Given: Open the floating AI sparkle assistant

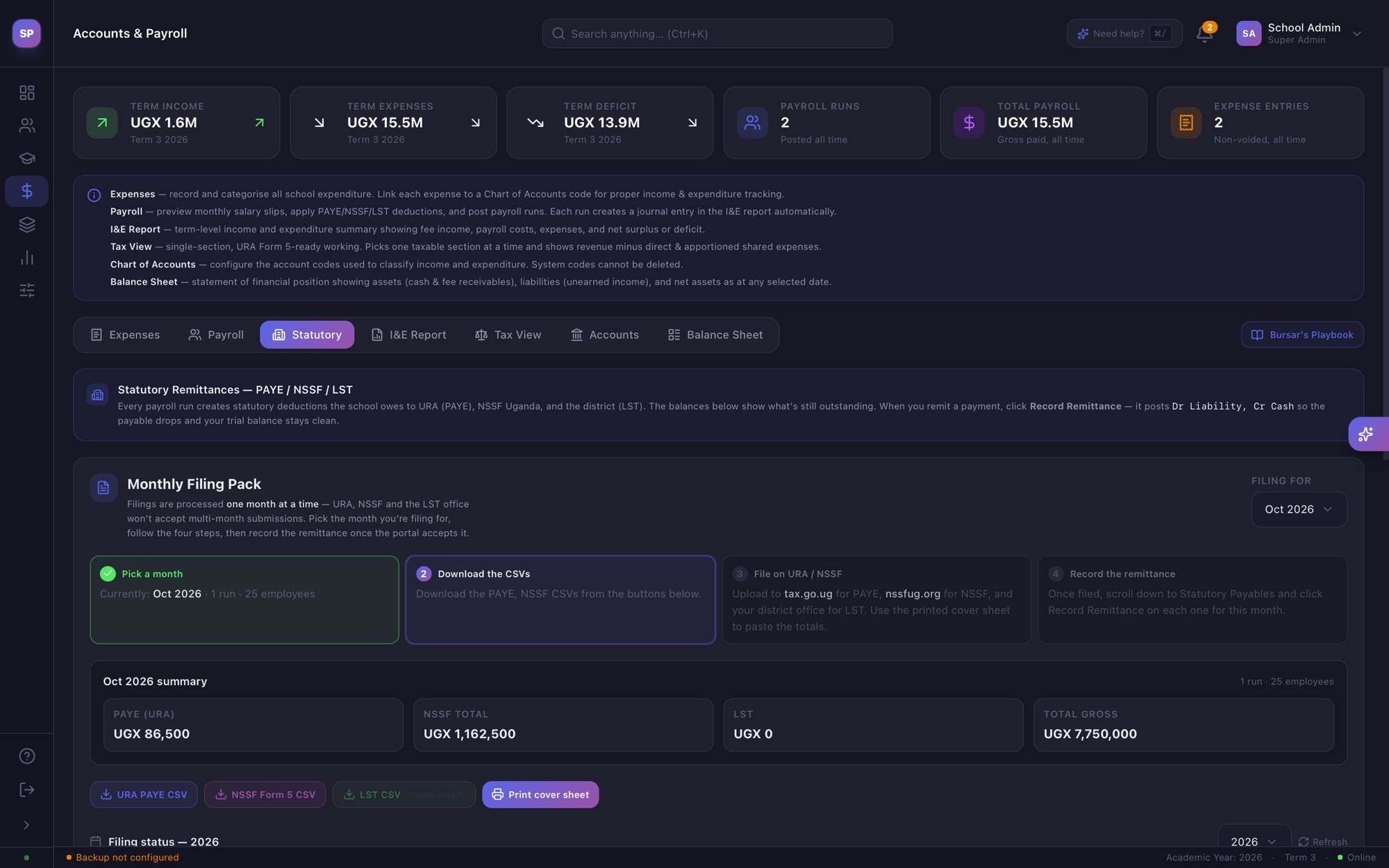Looking at the screenshot, I should pyautogui.click(x=1367, y=434).
